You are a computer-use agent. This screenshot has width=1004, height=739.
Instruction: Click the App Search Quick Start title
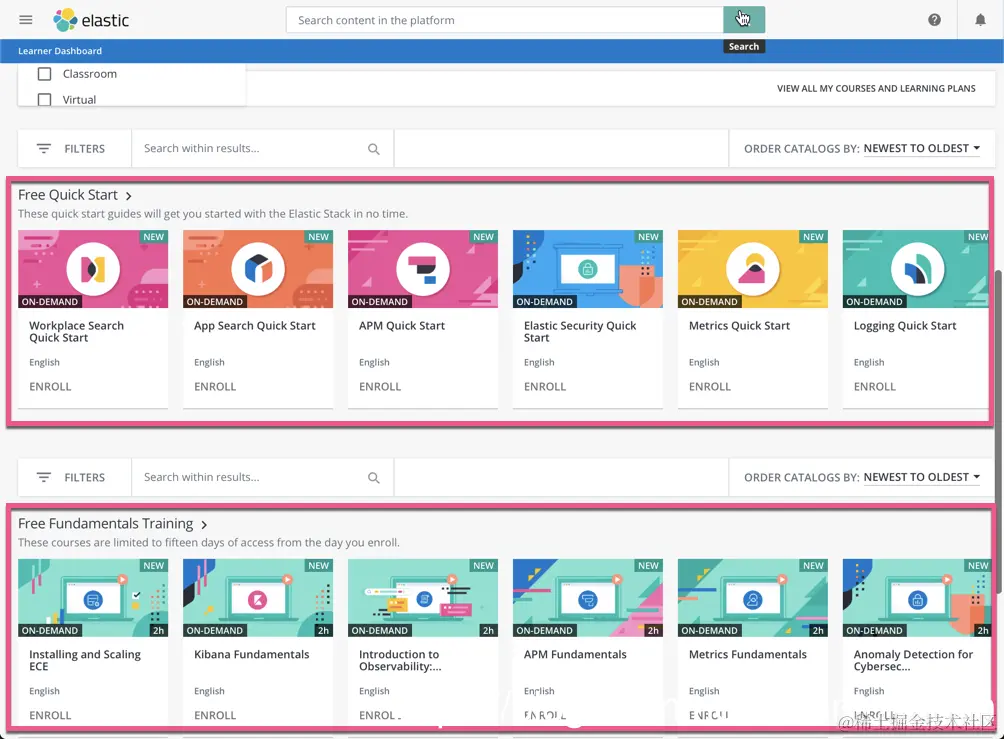coord(255,325)
